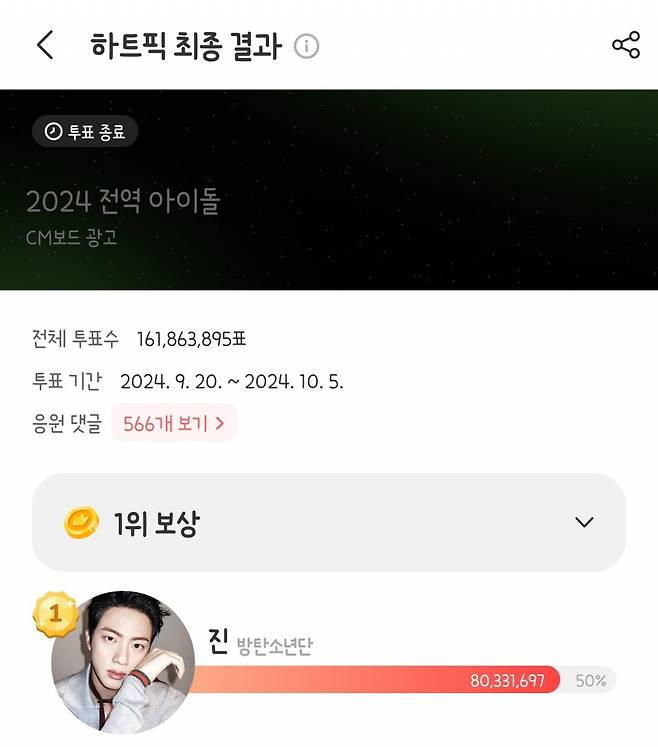The height and width of the screenshot is (747, 658).
Task: Open 진's profile photo thumbnail
Action: pyautogui.click(x=123, y=662)
